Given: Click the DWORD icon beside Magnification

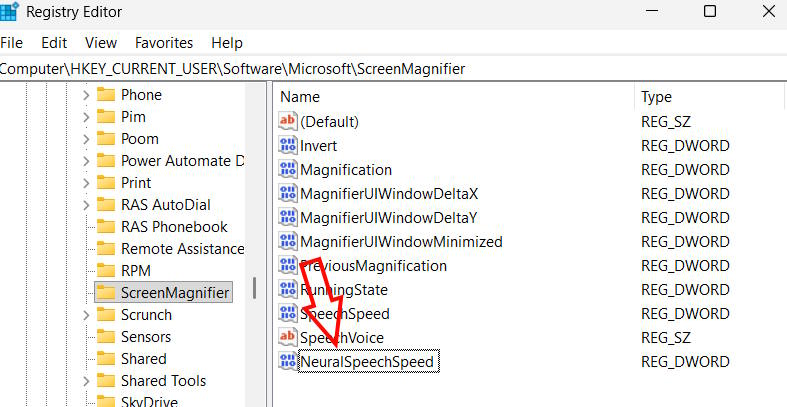Looking at the screenshot, I should tap(288, 170).
